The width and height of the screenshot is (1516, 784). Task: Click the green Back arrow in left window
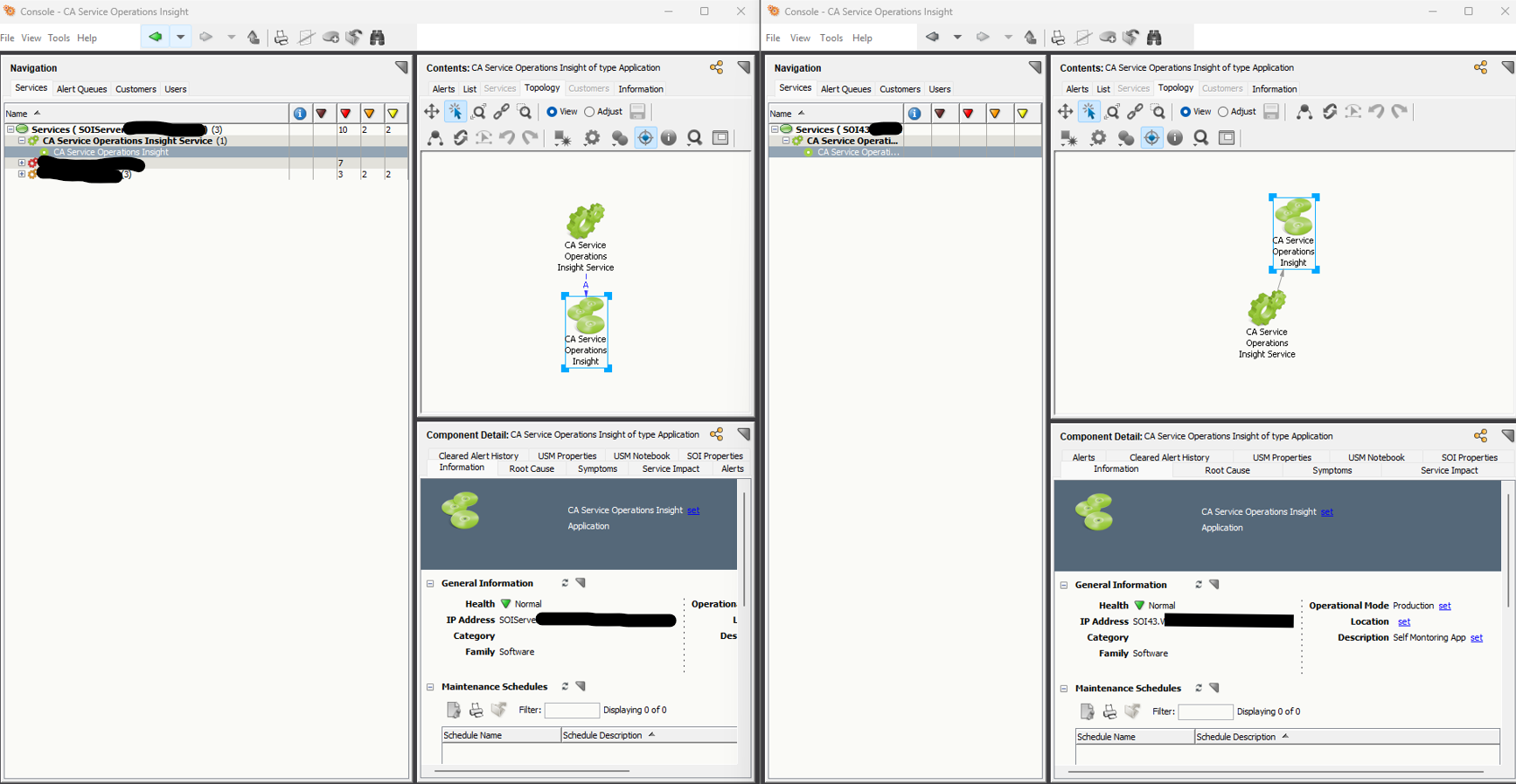155,38
